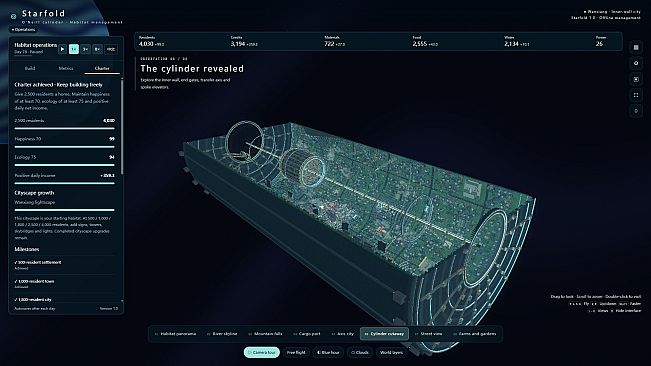Jump to the Cargo port camera view

click(x=306, y=334)
